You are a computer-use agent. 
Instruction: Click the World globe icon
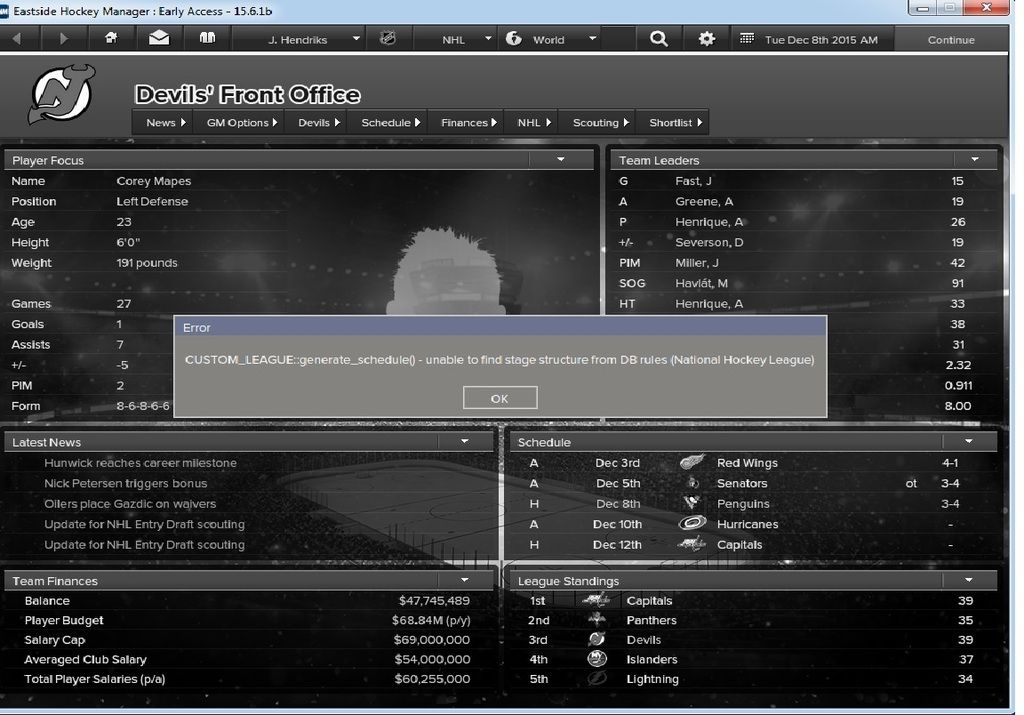(514, 39)
